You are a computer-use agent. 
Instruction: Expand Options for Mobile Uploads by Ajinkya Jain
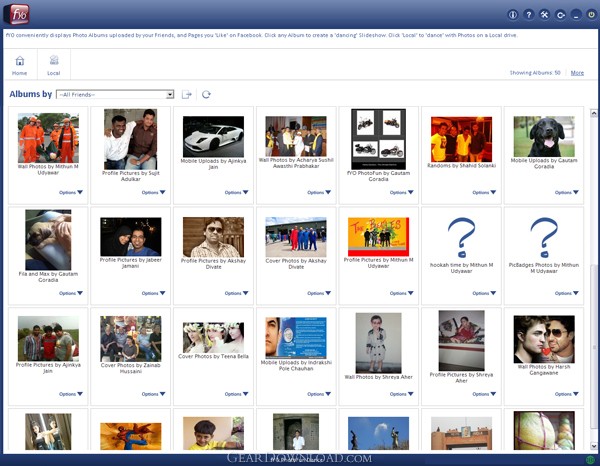click(x=236, y=192)
